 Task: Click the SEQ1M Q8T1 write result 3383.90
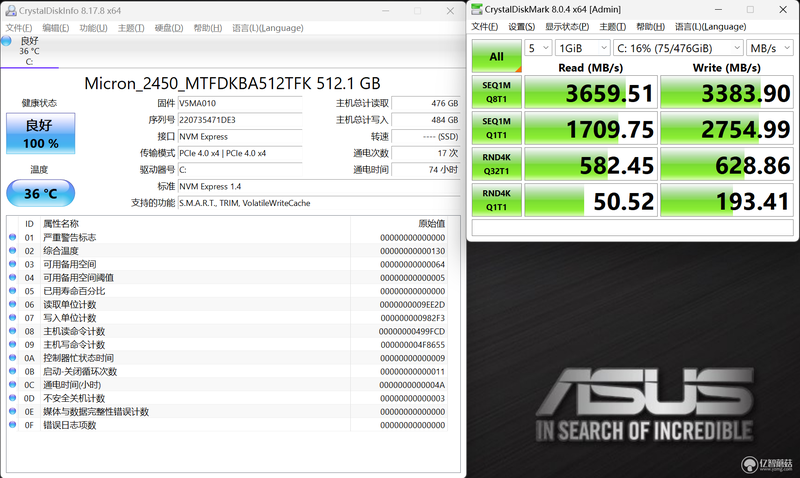pos(727,92)
